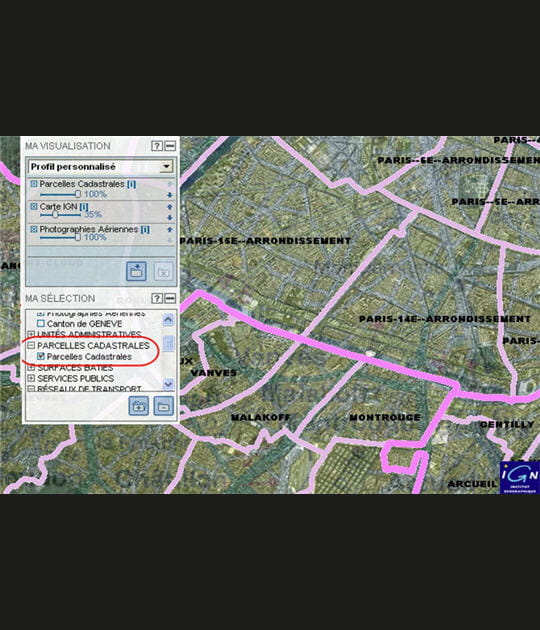This screenshot has width=540, height=630.
Task: Collapse the PARCELLES CADASTRALES category
Action: [x=31, y=345]
